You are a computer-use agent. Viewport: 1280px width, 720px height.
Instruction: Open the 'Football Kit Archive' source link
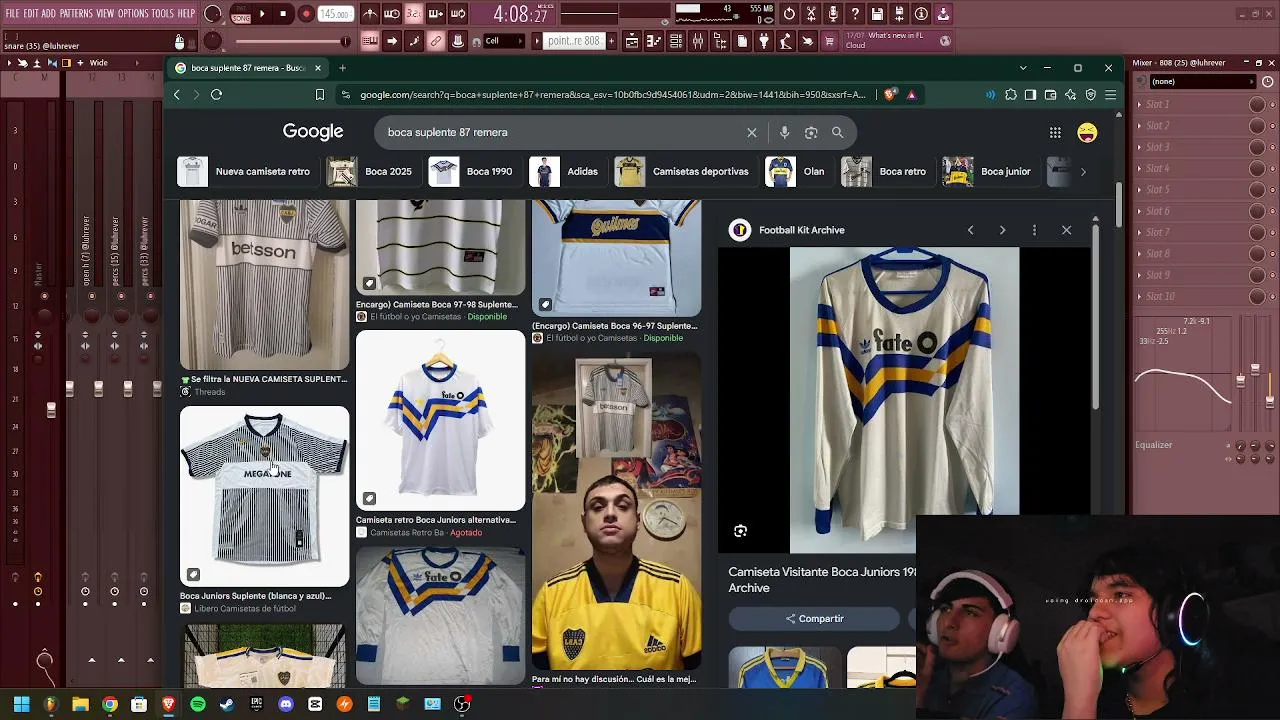point(788,230)
